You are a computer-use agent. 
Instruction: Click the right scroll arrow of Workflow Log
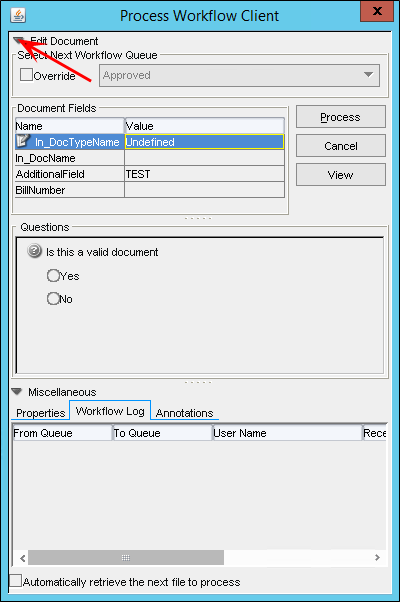[377, 557]
